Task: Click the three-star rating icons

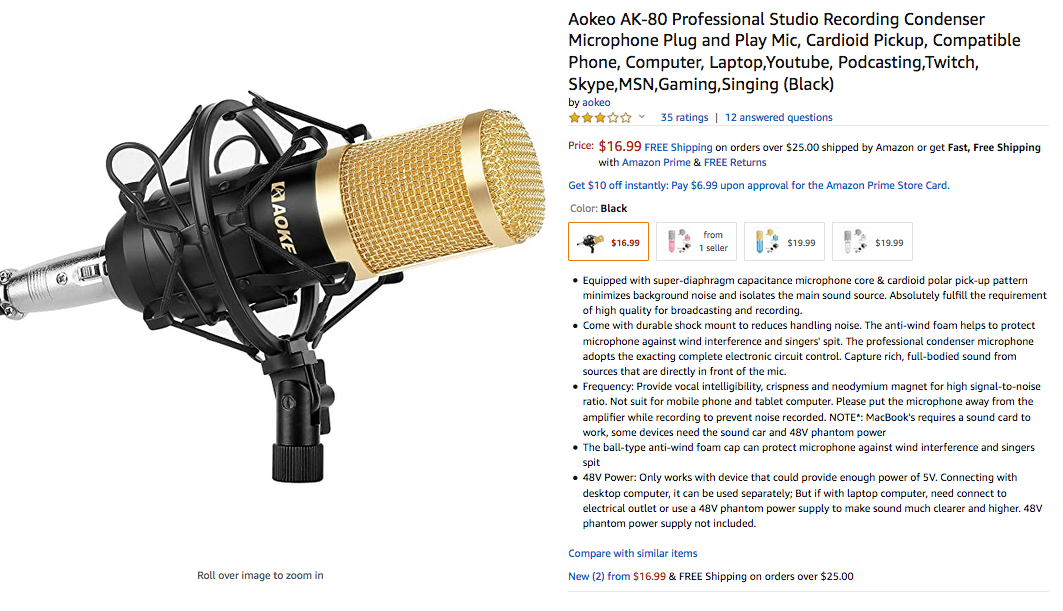Action: click(x=600, y=117)
